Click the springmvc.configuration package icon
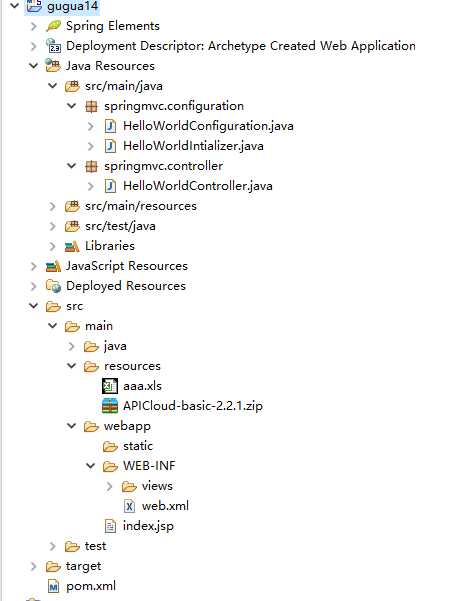451x601 pixels. [x=91, y=106]
